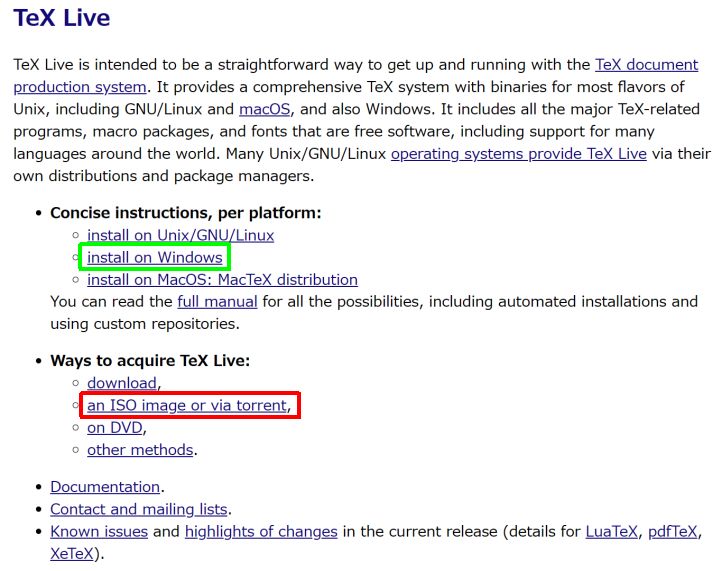Open the XeTeX details link
The height and width of the screenshot is (571, 720).
(x=73, y=553)
